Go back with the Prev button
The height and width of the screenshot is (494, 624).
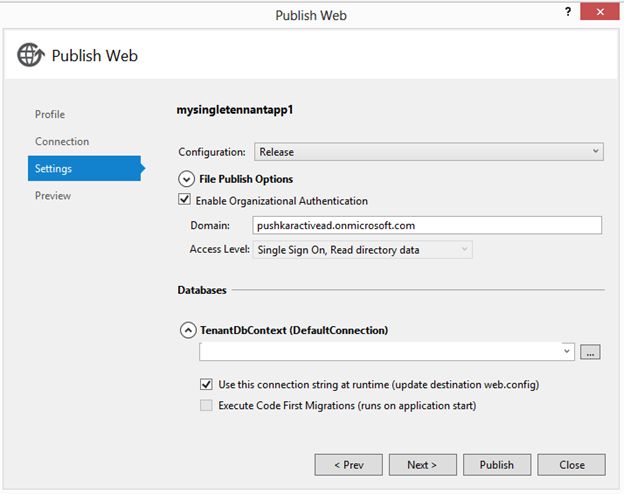348,465
